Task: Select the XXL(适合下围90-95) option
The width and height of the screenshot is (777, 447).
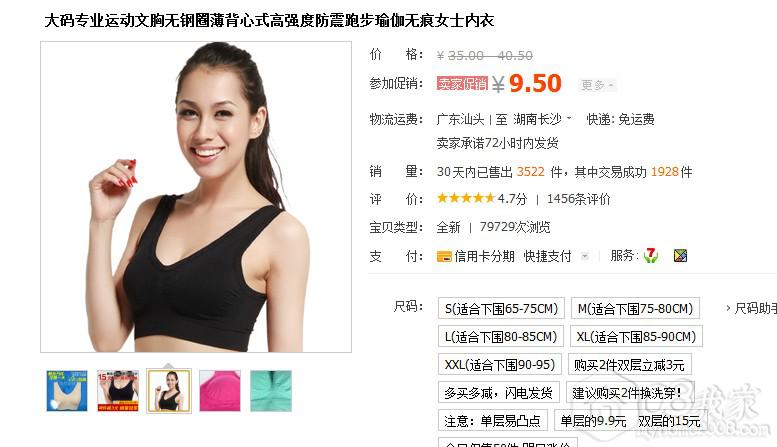Action: click(x=500, y=365)
